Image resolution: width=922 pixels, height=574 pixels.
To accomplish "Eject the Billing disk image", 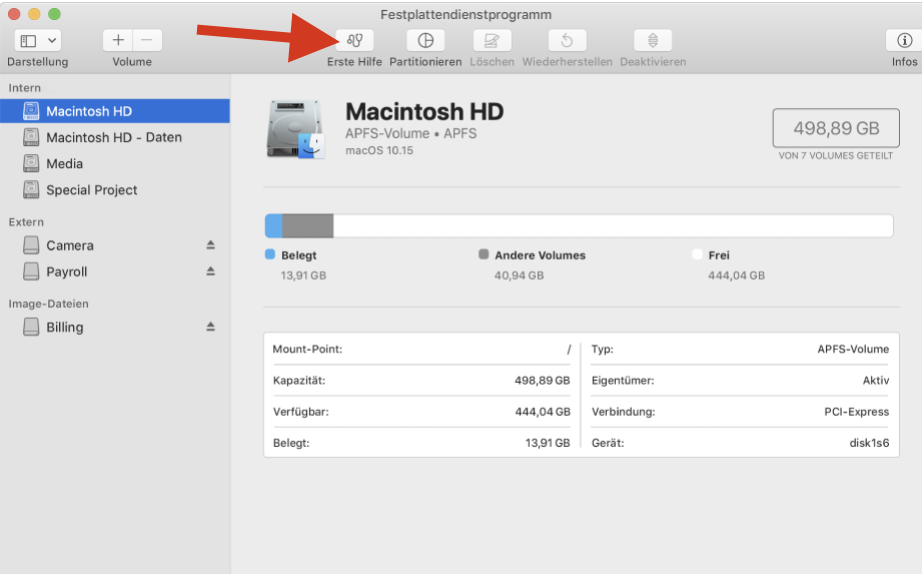I will coord(210,327).
